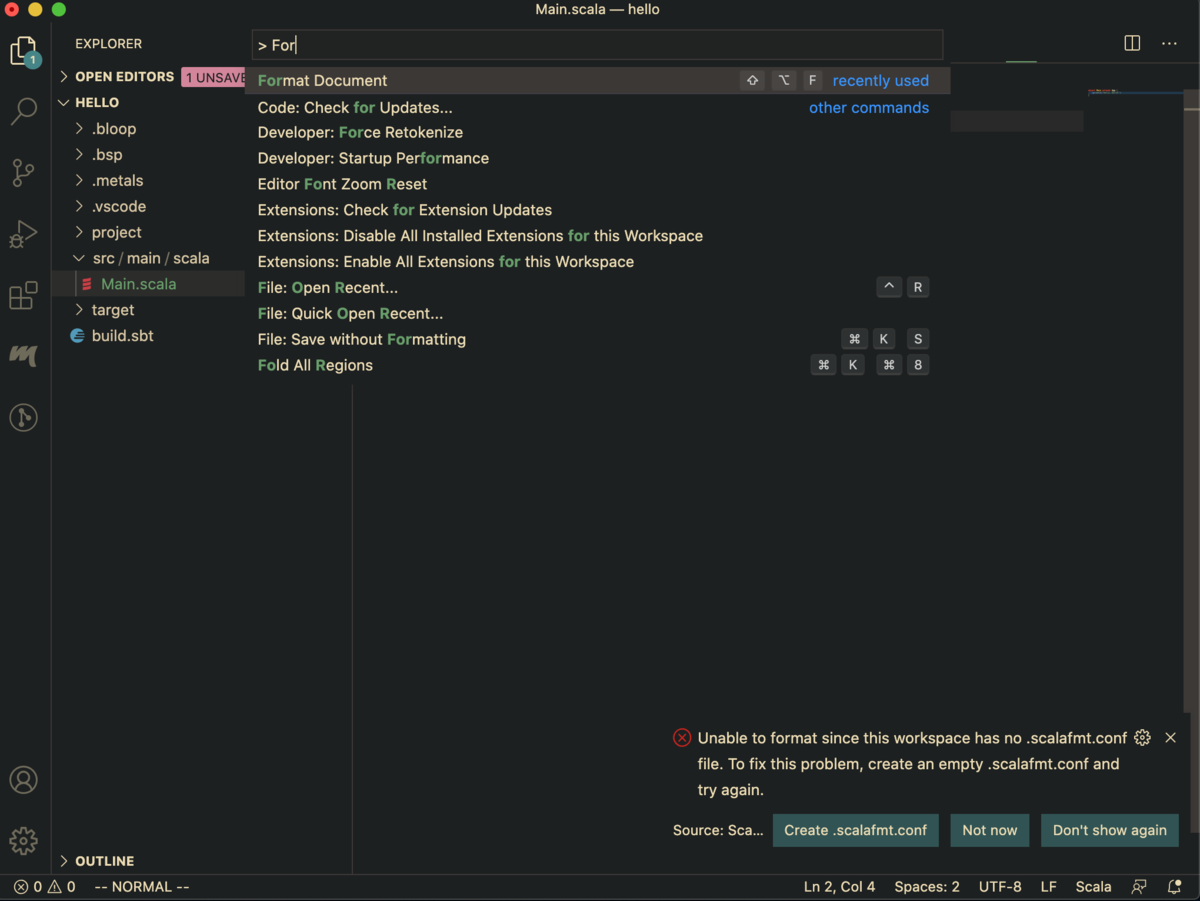
Task: Open the Extensions view icon
Action: pos(24,295)
